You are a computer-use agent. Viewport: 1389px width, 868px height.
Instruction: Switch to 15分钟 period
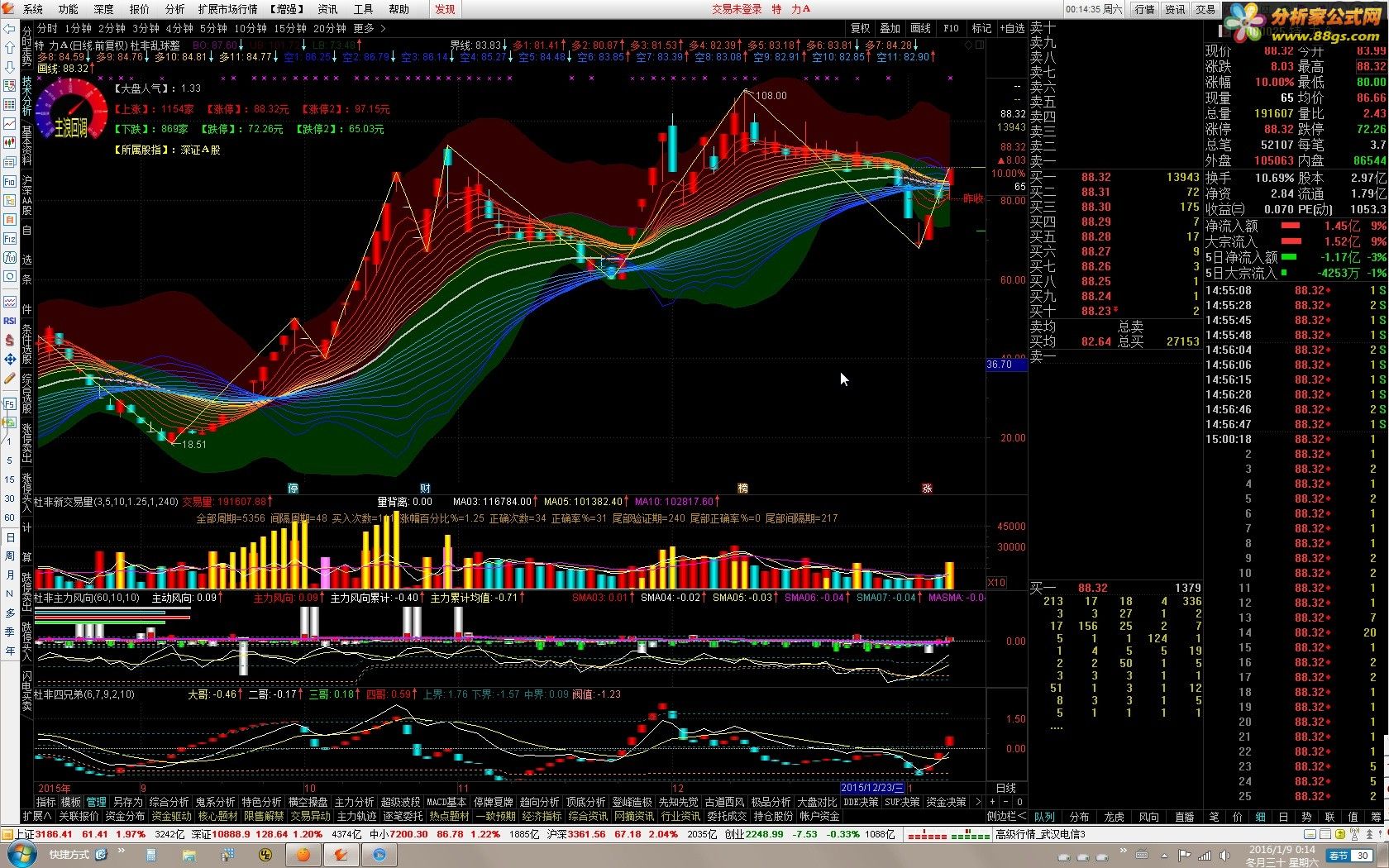click(290, 28)
